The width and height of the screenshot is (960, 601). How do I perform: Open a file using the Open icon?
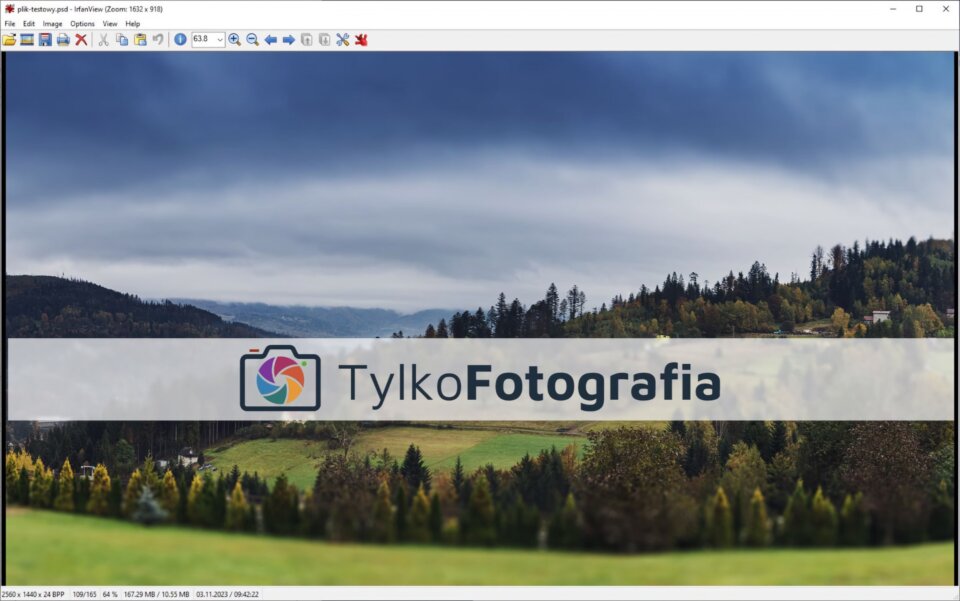coord(8,39)
